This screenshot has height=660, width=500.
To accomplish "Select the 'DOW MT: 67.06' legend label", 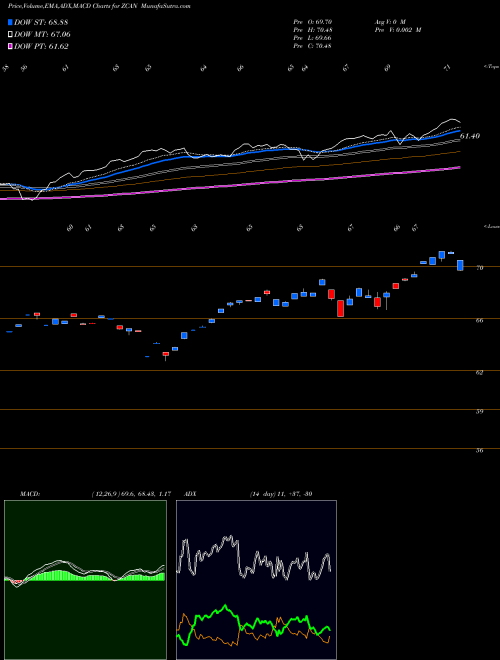I will pyautogui.click(x=42, y=35).
